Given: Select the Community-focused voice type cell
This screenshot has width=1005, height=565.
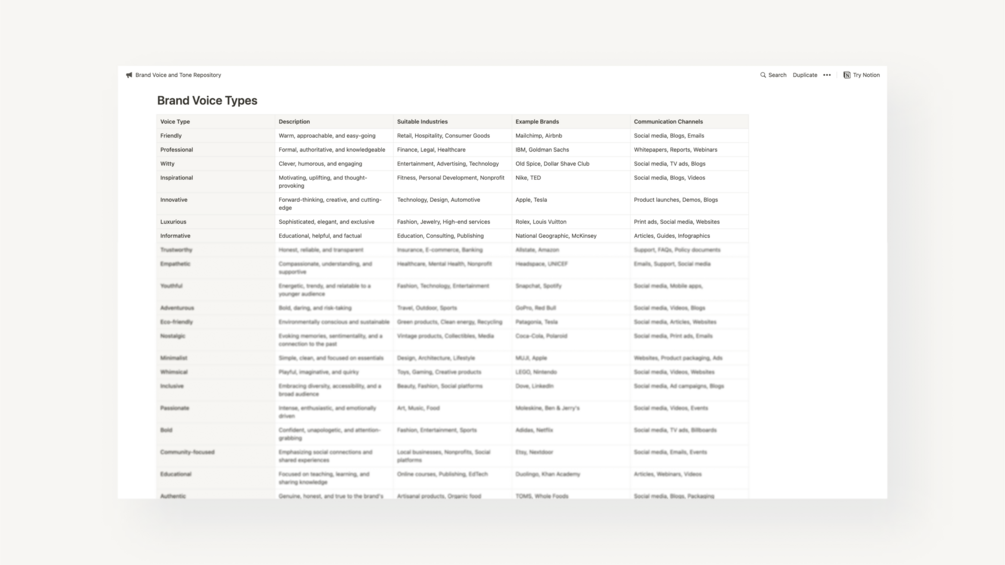Looking at the screenshot, I should [x=216, y=456].
